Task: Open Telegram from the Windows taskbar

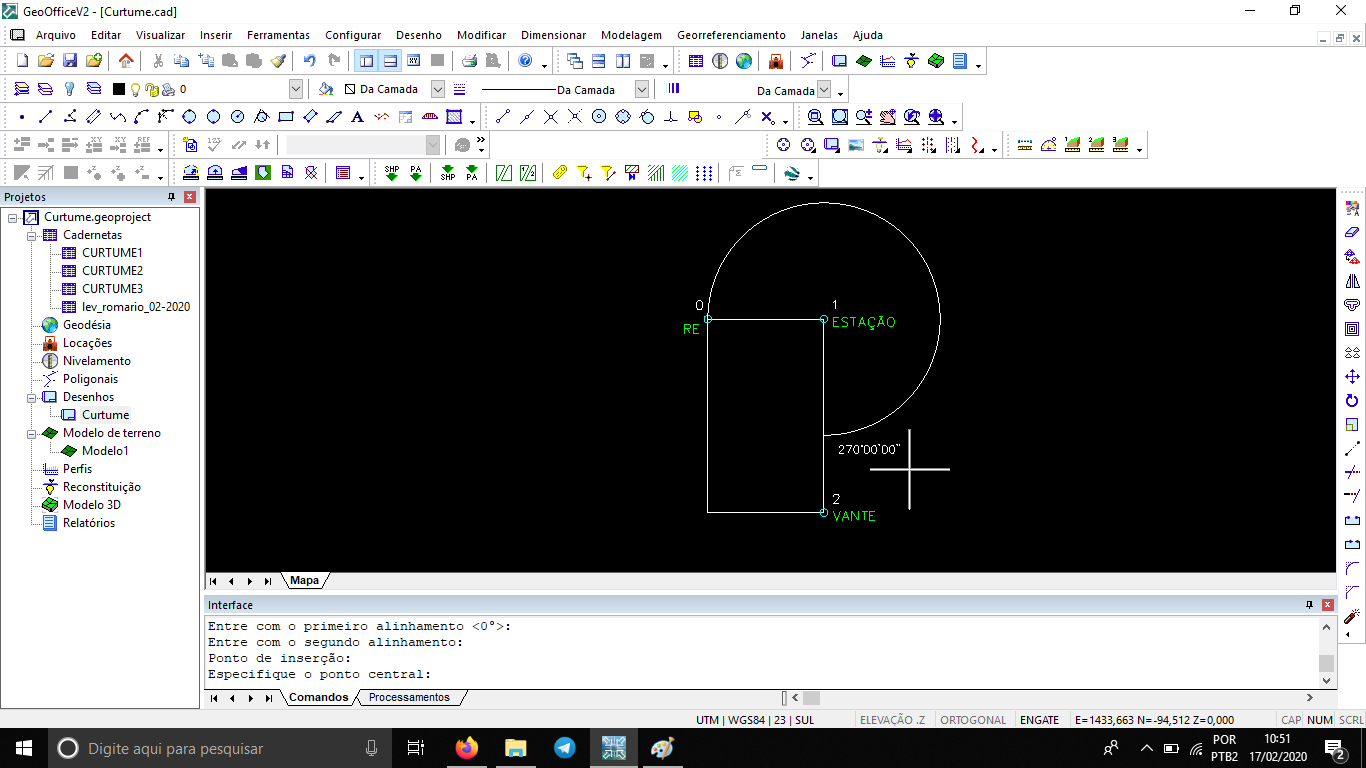Action: click(x=564, y=748)
